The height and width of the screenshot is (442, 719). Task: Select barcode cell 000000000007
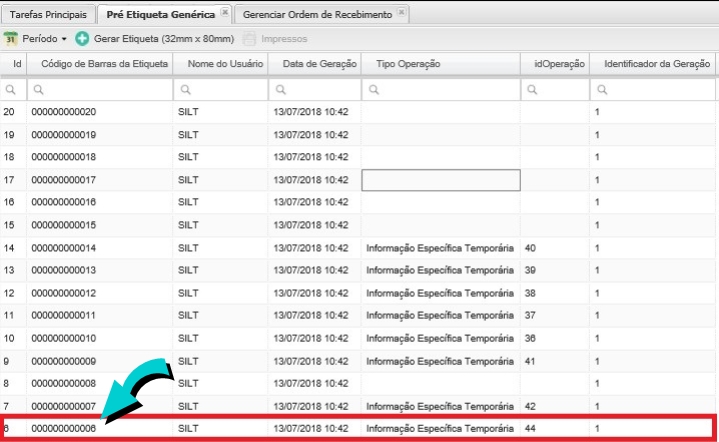pyautogui.click(x=64, y=406)
